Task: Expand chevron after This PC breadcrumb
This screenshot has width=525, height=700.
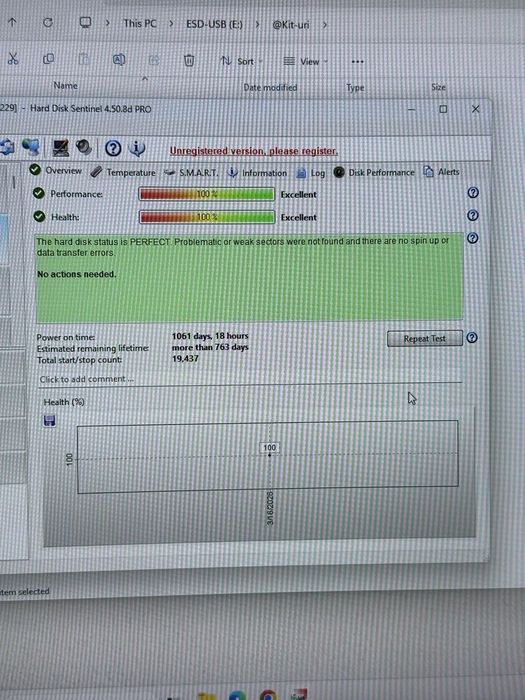Action: (x=171, y=24)
